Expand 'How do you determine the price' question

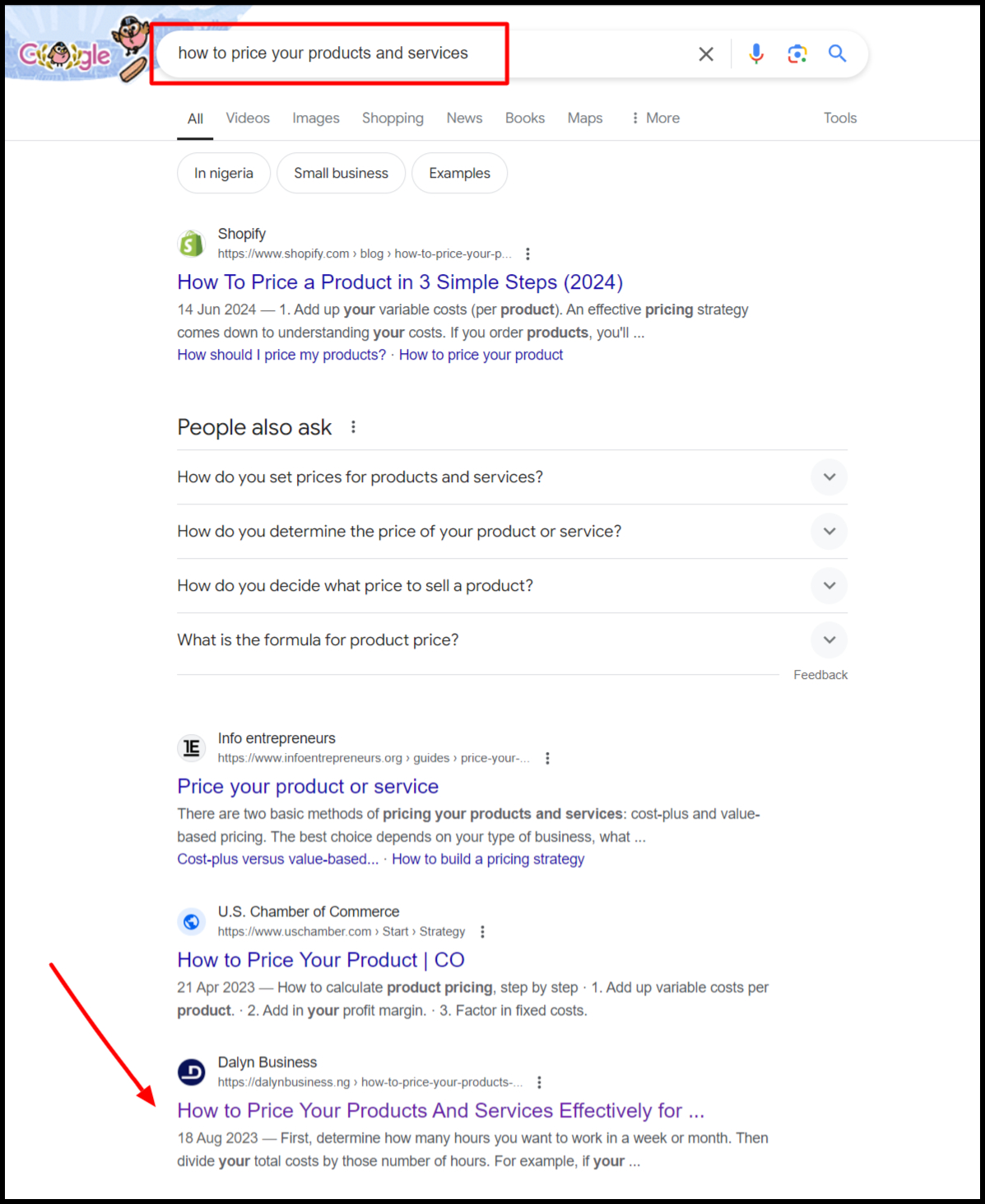click(x=512, y=532)
